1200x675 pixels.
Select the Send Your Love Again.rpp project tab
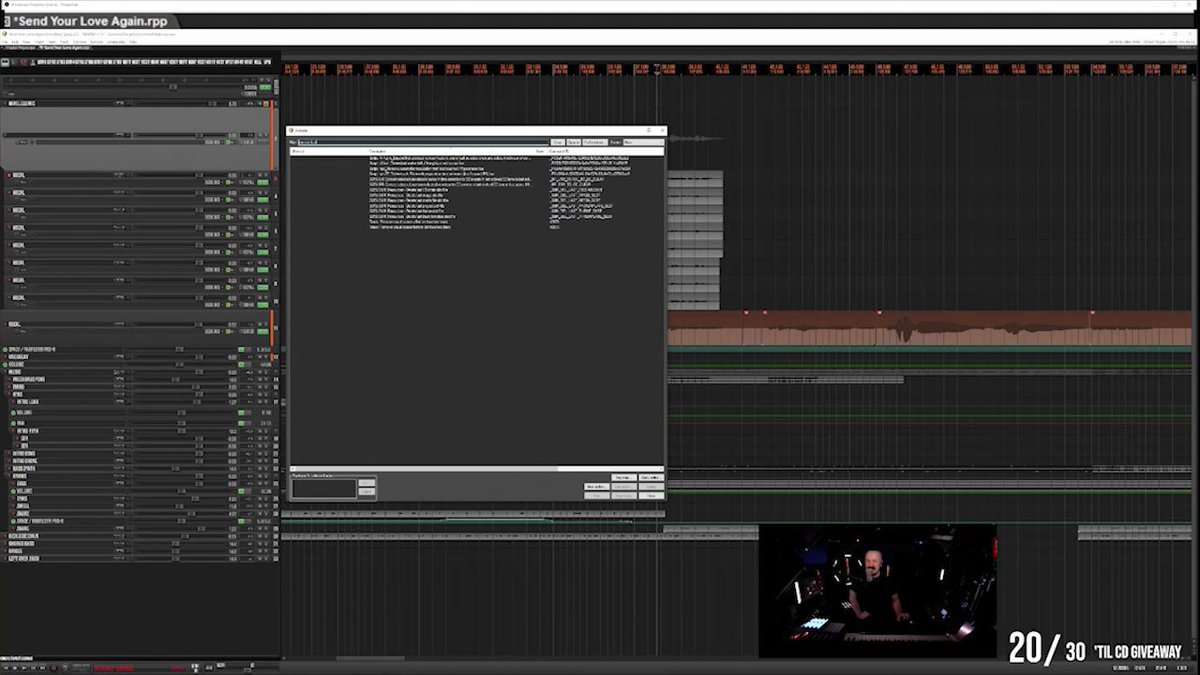[x=65, y=48]
